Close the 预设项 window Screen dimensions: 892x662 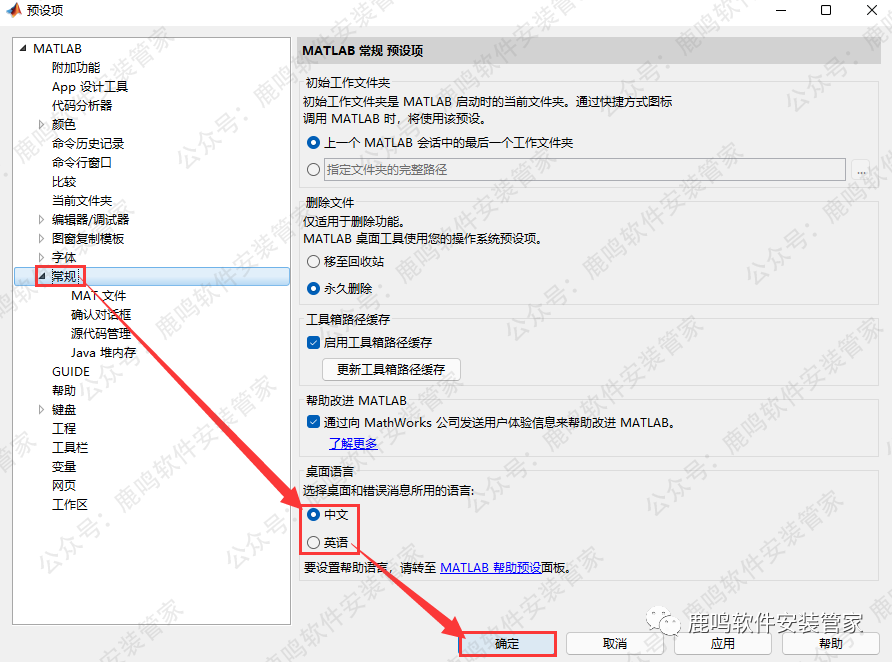[x=872, y=10]
